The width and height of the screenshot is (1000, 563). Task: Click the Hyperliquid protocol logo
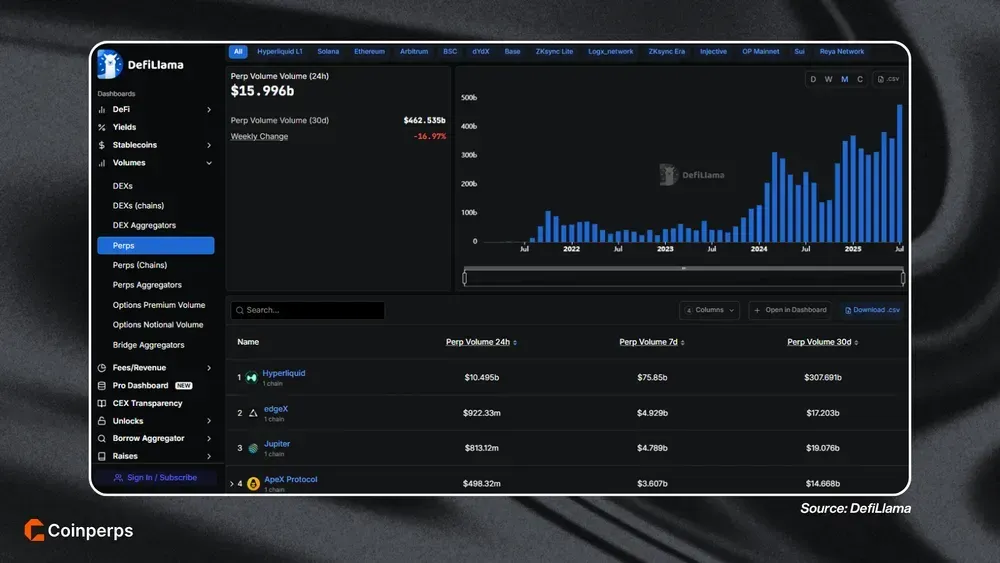pyautogui.click(x=251, y=377)
